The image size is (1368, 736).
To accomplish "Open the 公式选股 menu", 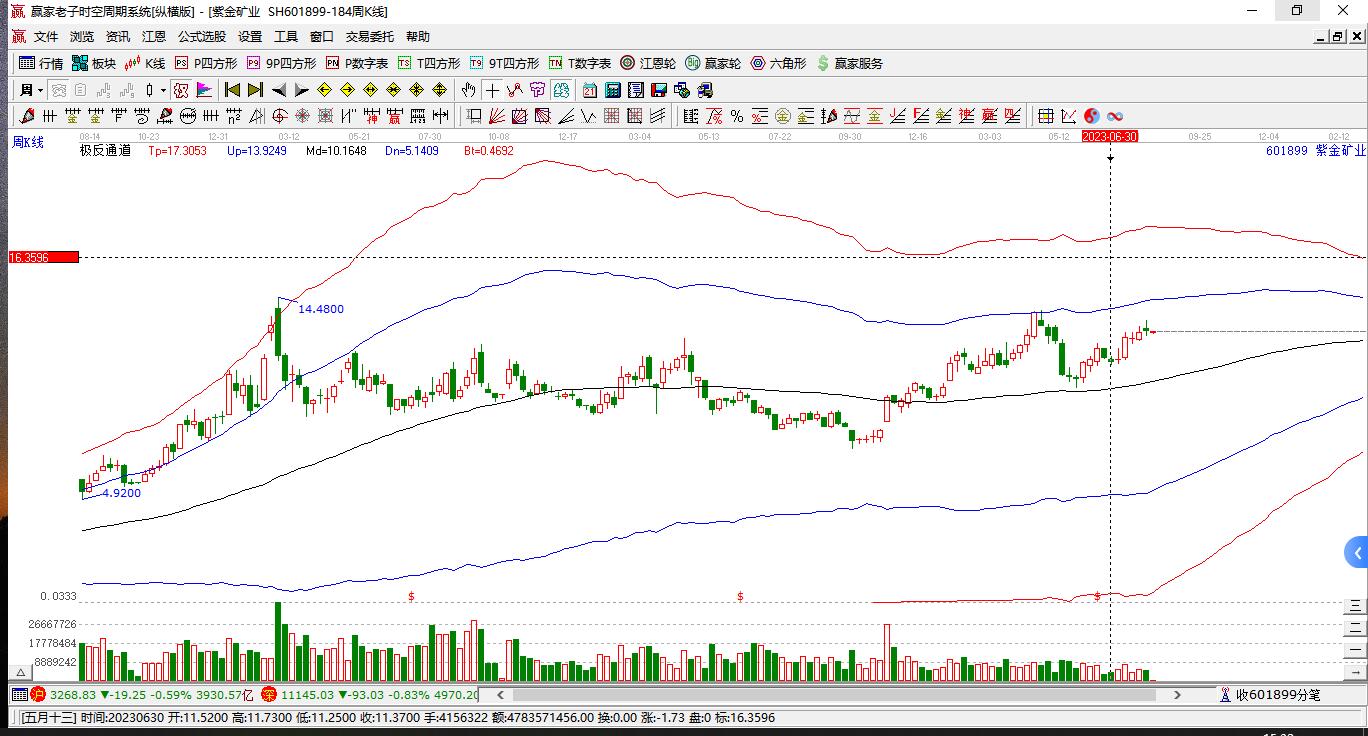I will (202, 37).
